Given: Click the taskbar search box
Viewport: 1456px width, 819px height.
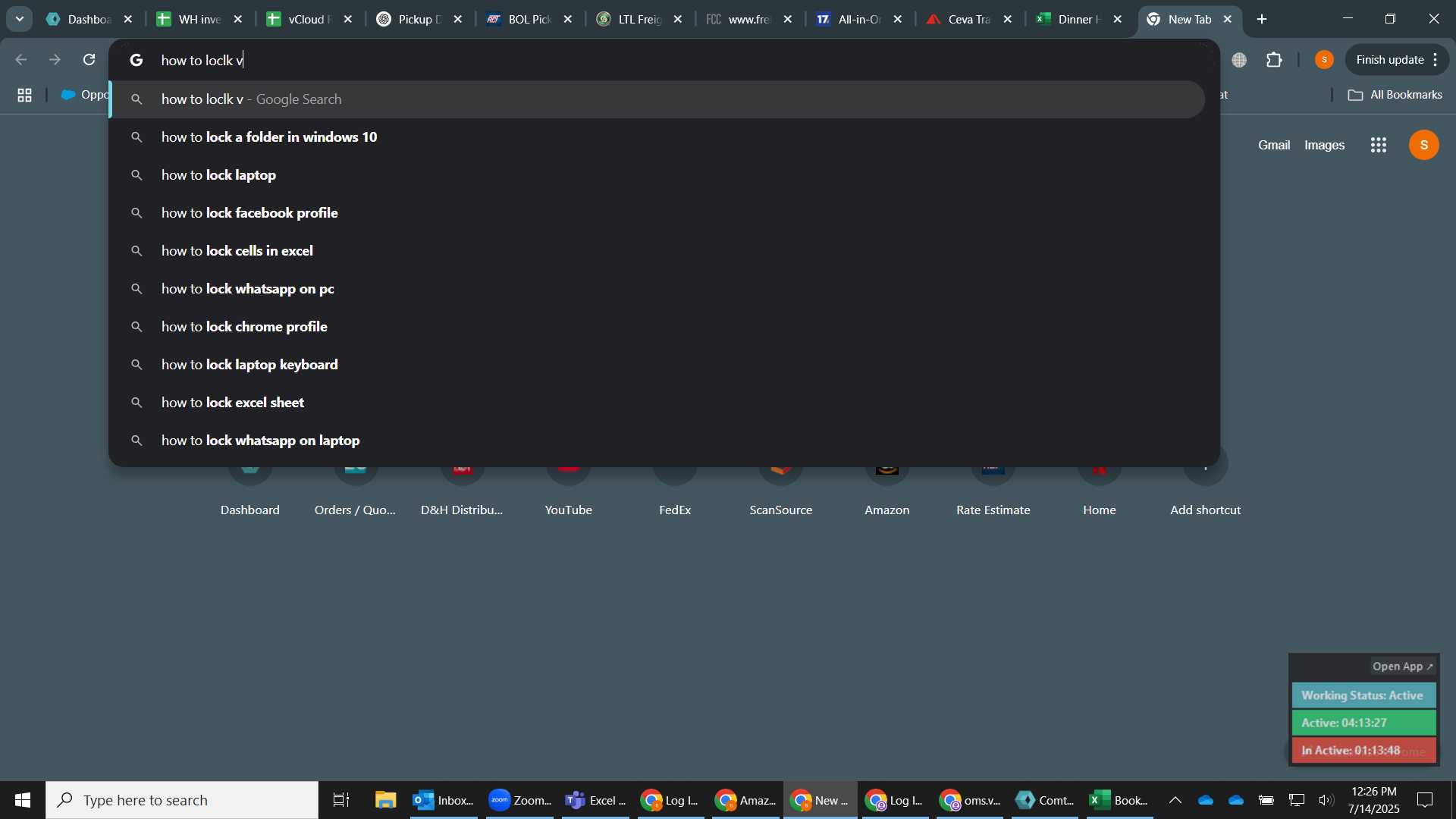Looking at the screenshot, I should (182, 800).
